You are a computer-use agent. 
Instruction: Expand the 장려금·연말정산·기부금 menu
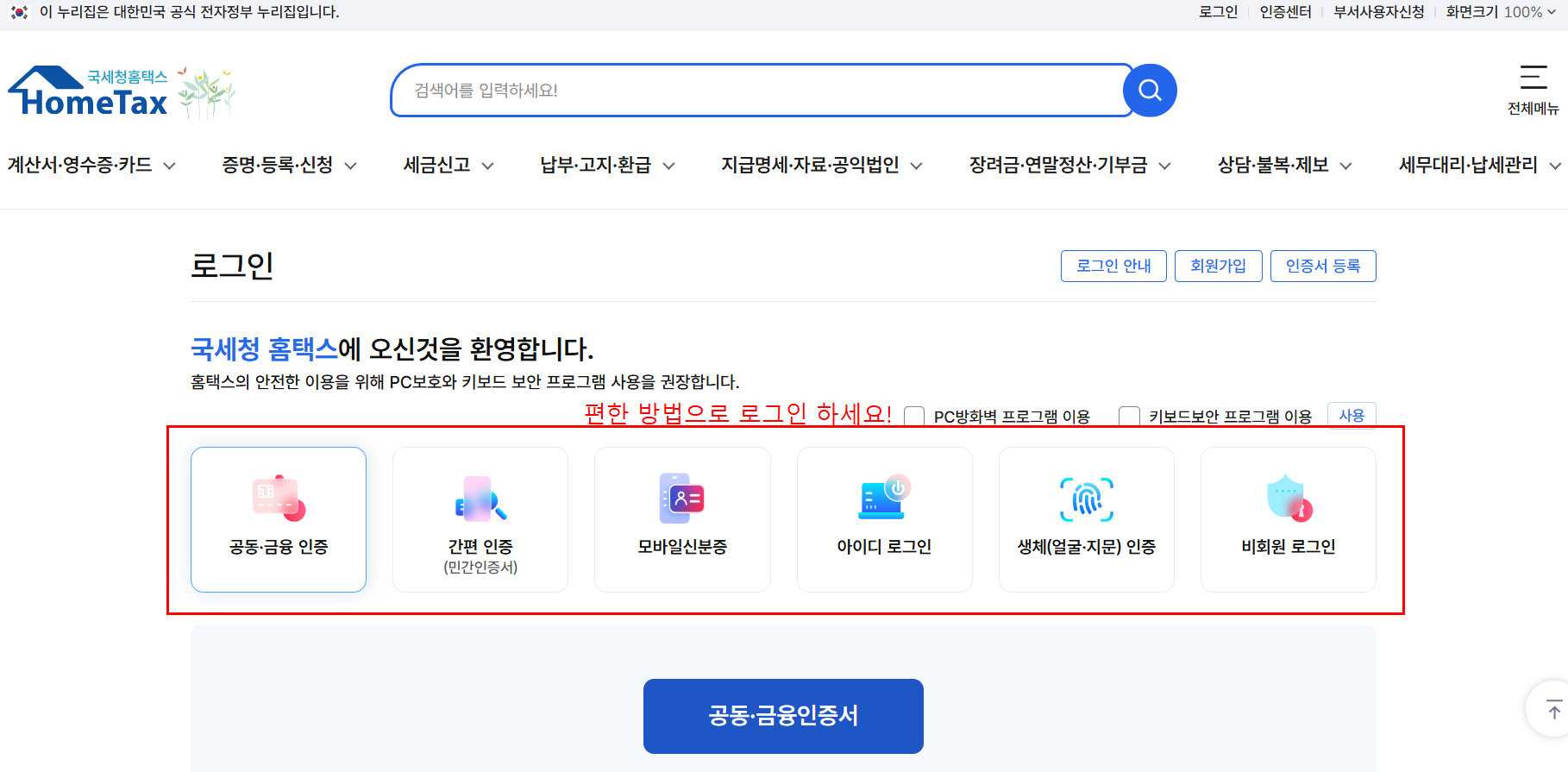(x=1069, y=165)
